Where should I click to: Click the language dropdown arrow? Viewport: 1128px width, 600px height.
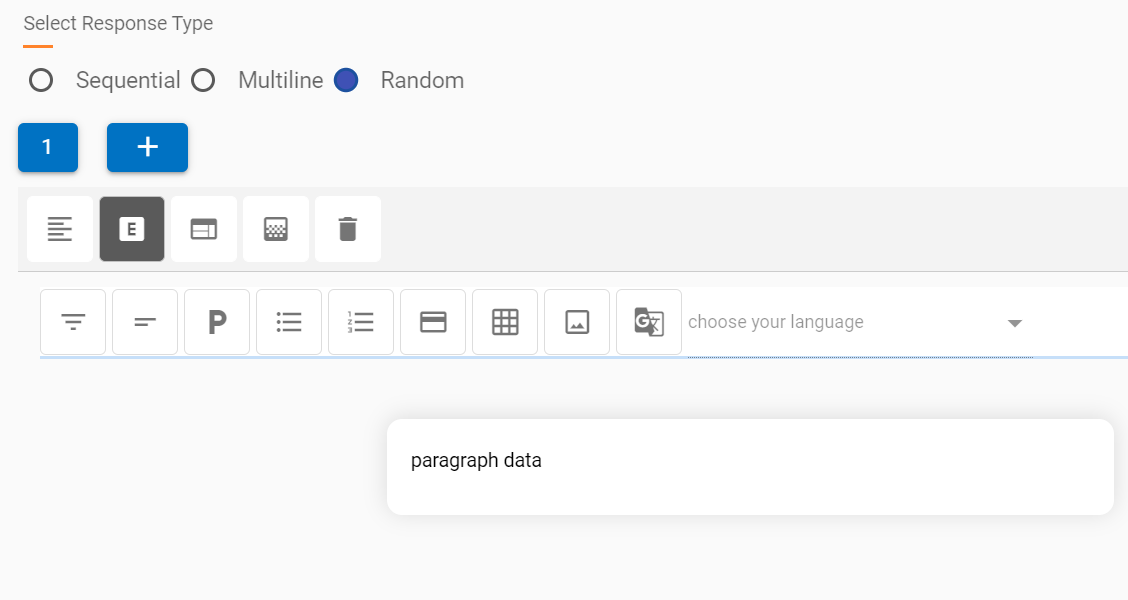[x=1015, y=322]
